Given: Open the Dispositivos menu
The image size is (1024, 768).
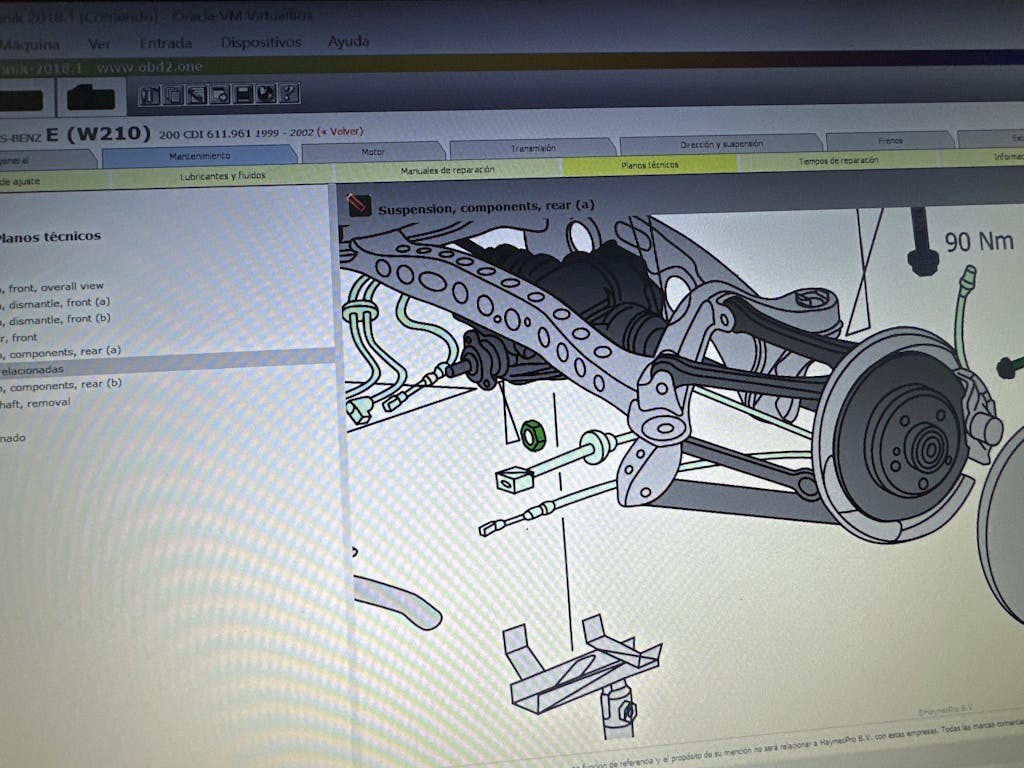Looking at the screenshot, I should 260,42.
